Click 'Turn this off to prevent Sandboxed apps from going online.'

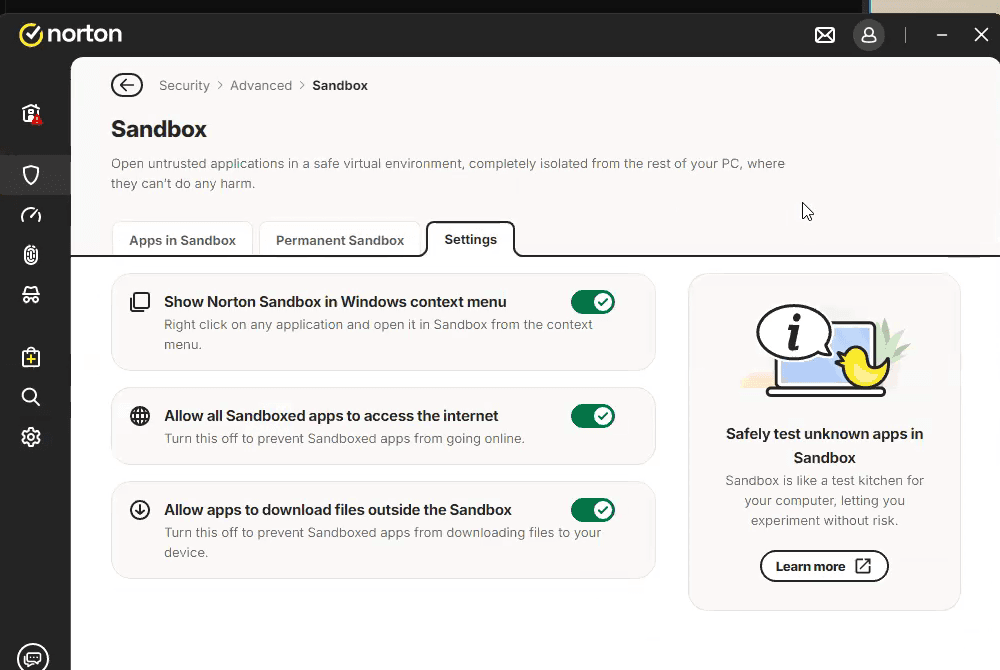coord(344,439)
